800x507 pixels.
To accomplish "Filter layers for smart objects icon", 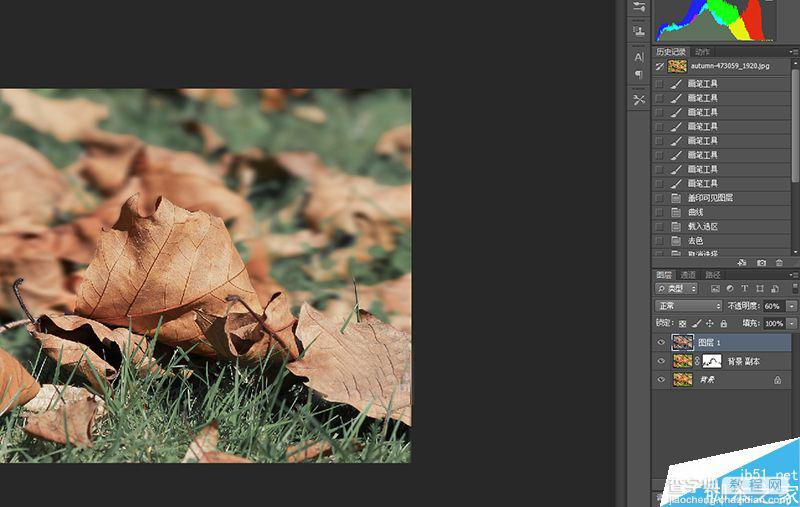I will pyautogui.click(x=774, y=289).
